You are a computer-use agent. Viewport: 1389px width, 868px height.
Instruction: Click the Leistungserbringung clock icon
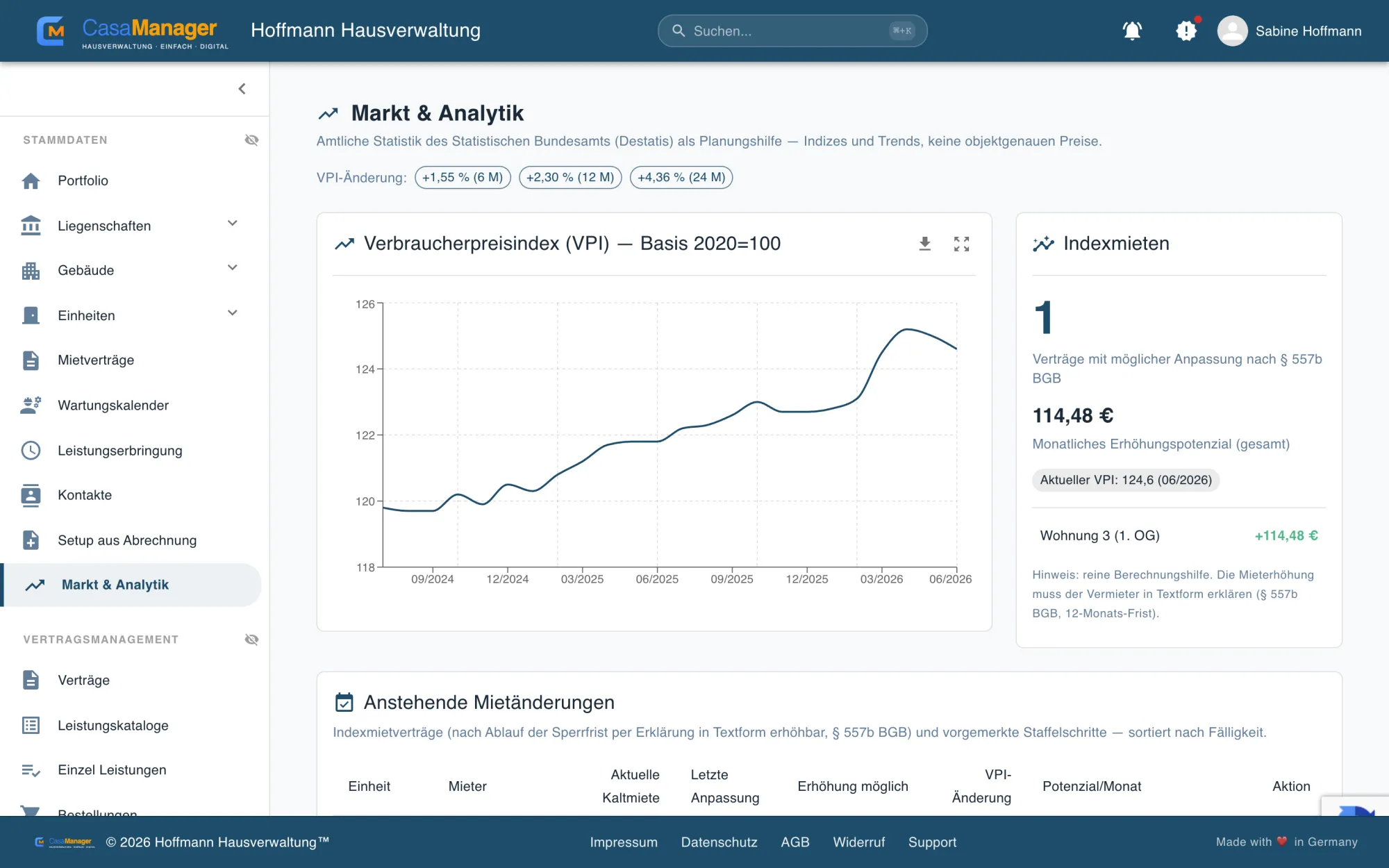tap(31, 451)
